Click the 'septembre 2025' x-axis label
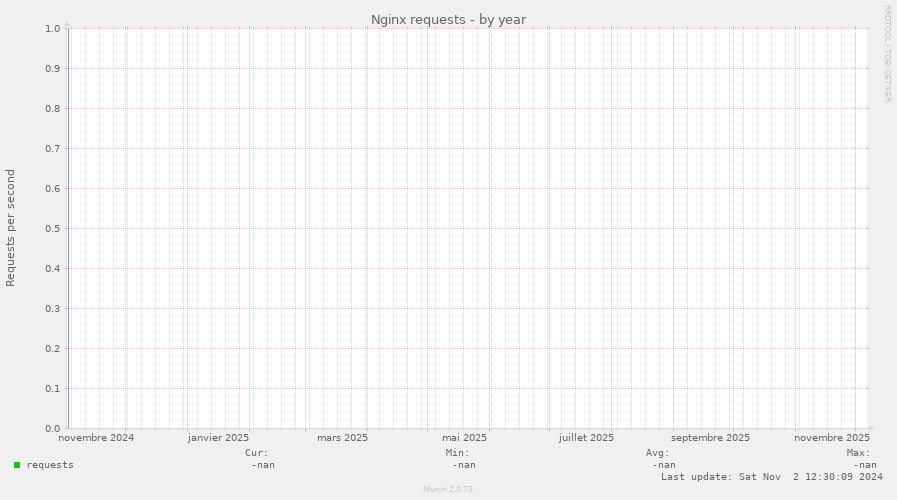The height and width of the screenshot is (500, 897). (711, 438)
